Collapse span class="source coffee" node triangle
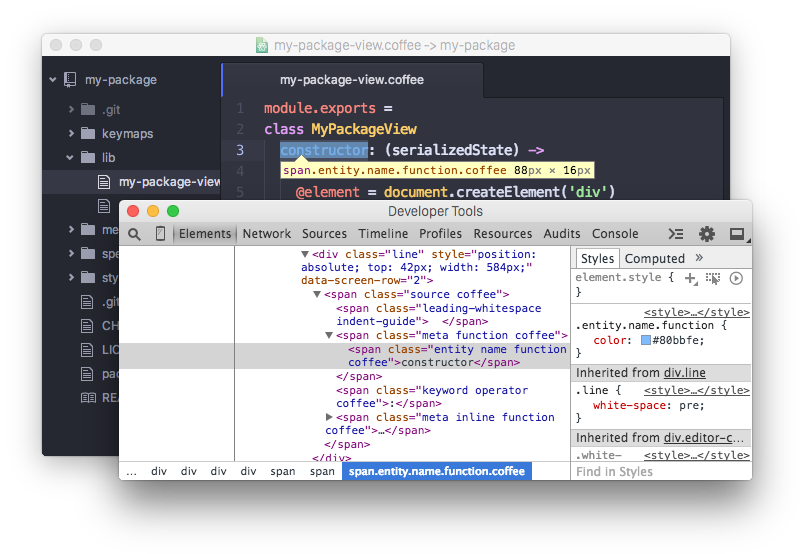This screenshot has height=554, width=800. pos(317,294)
